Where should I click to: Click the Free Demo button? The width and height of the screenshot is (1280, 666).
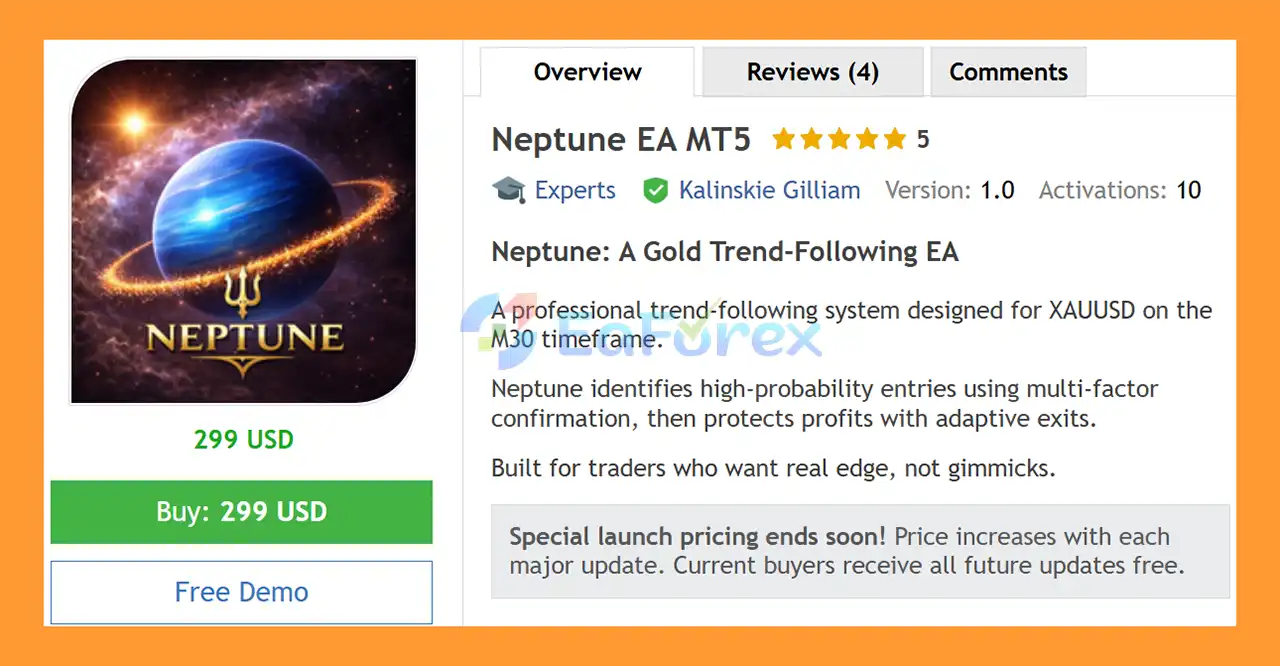(x=241, y=592)
